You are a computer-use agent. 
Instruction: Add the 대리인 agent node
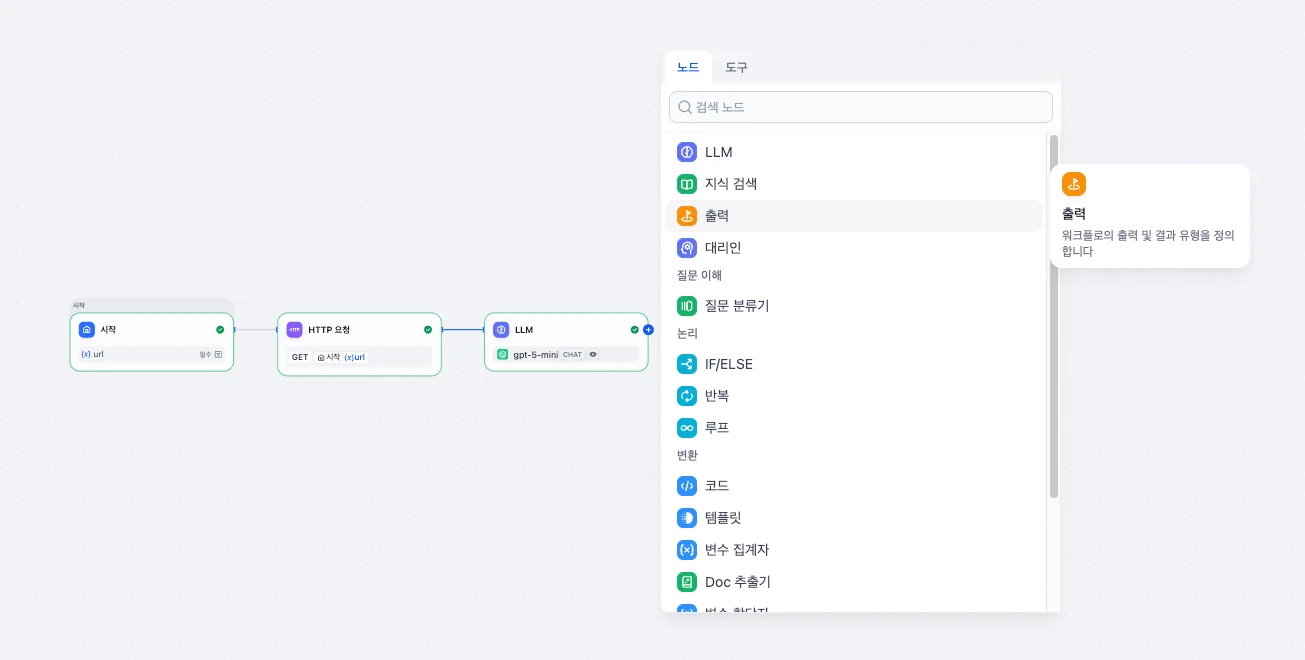pos(722,248)
